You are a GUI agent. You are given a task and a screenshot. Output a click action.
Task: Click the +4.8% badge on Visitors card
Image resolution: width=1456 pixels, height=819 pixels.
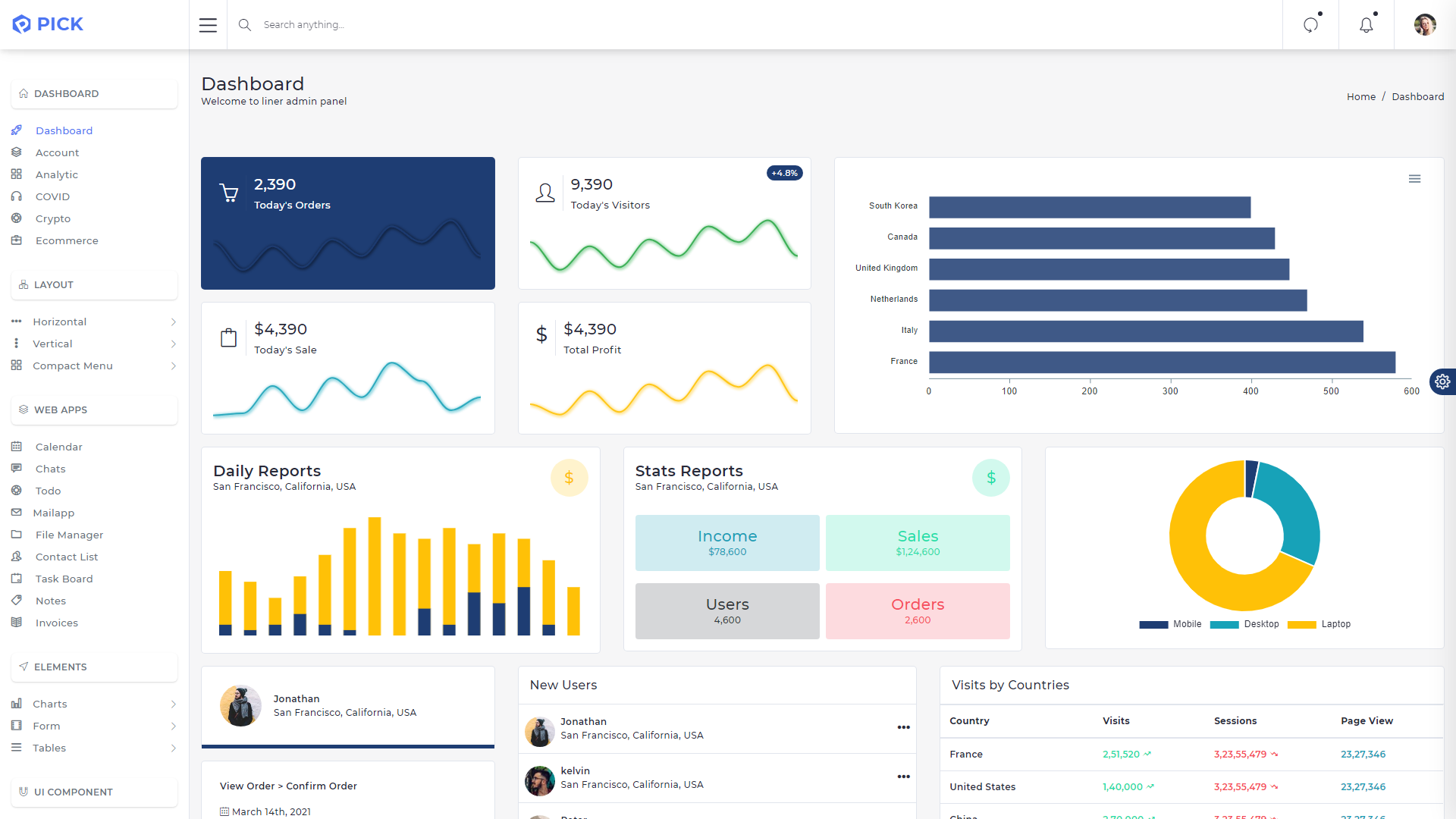(x=784, y=174)
